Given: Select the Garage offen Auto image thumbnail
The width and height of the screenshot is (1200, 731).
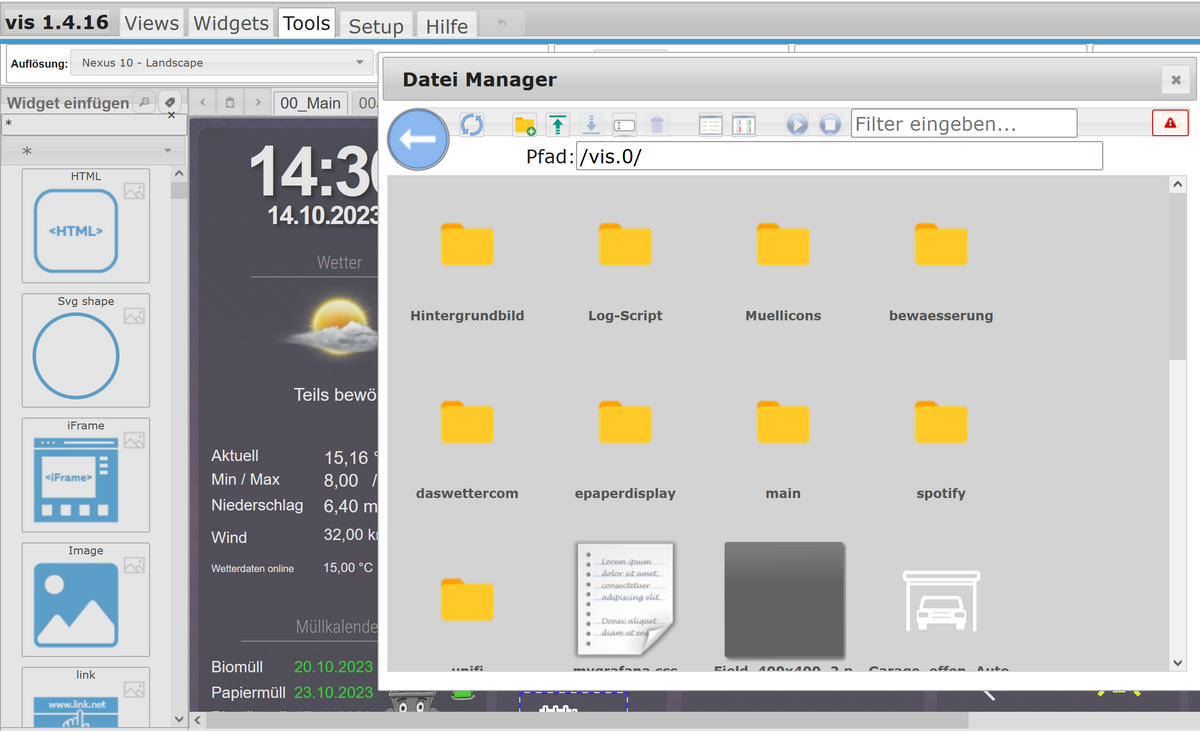Looking at the screenshot, I should pyautogui.click(x=941, y=603).
